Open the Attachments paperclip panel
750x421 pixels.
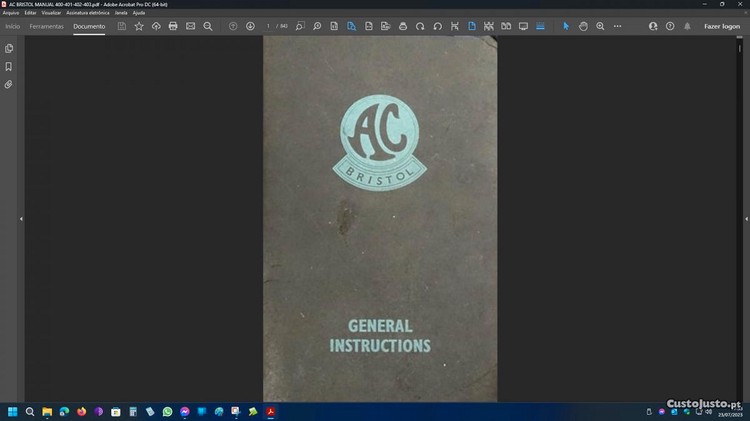[x=9, y=84]
